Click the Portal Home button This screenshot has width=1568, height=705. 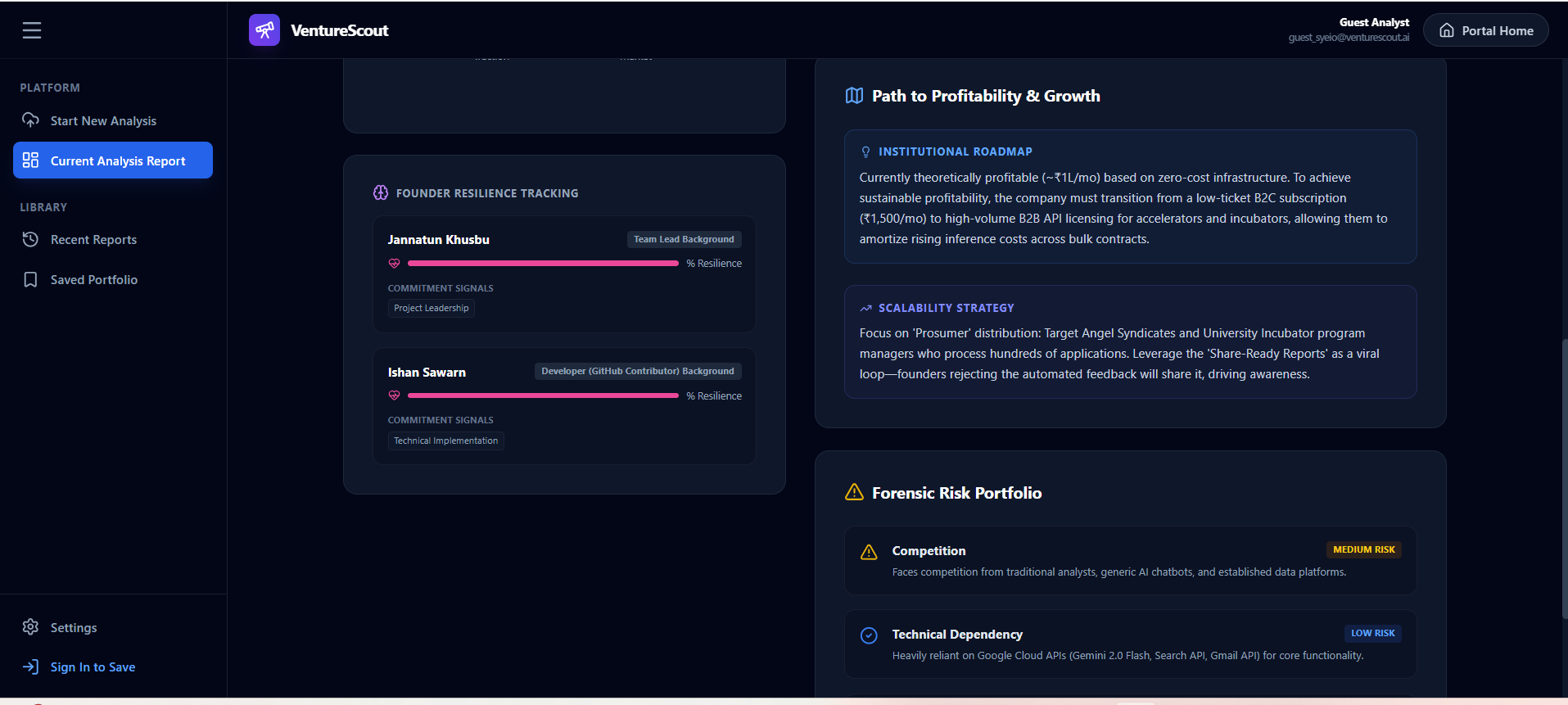tap(1485, 30)
